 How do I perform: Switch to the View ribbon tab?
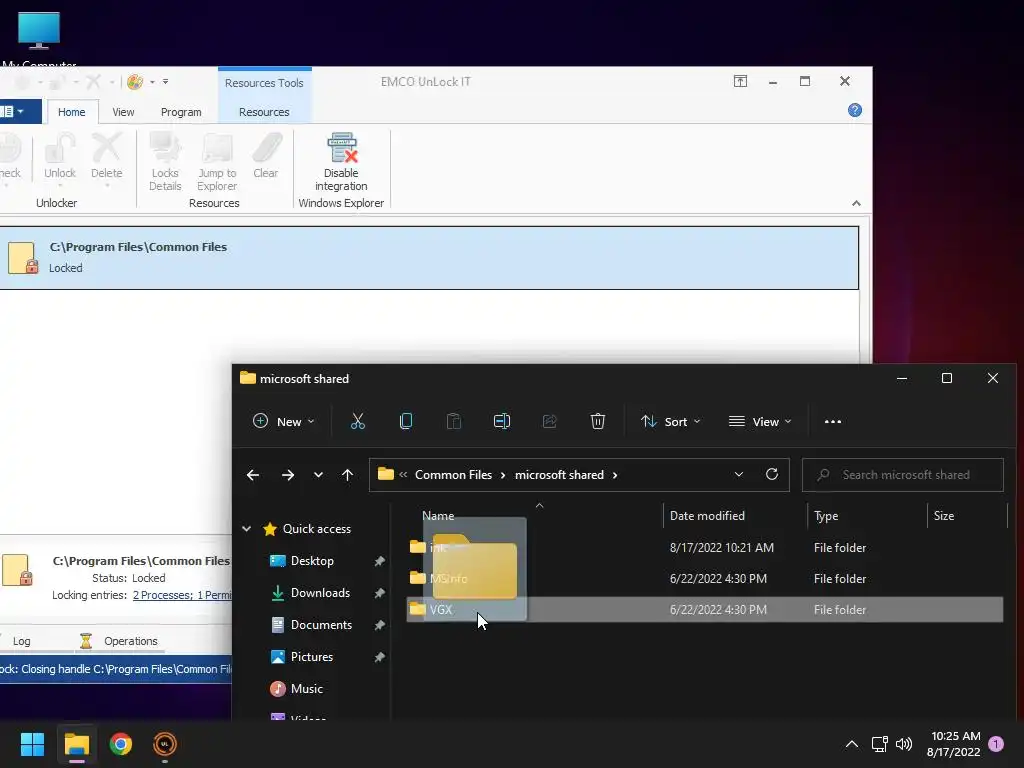[x=123, y=112]
